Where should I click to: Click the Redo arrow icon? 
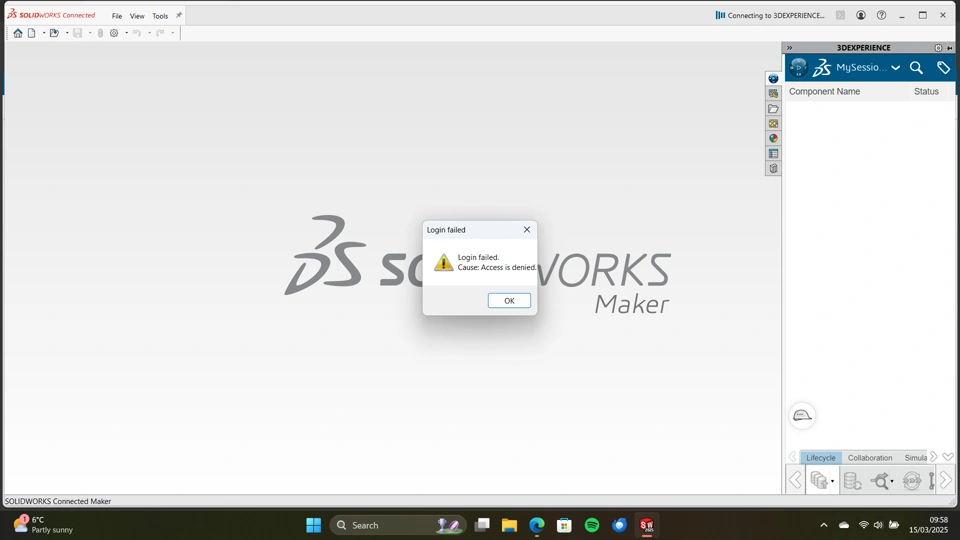pyautogui.click(x=160, y=33)
